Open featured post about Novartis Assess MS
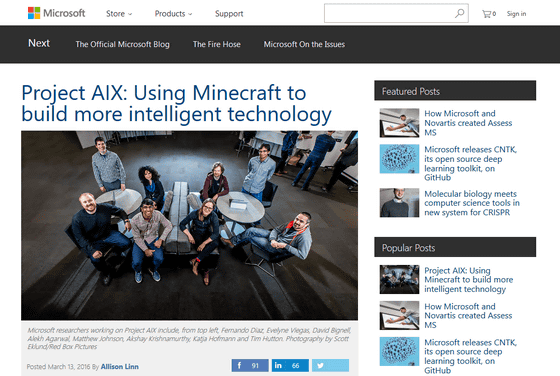560x376 pixels. [x=468, y=123]
